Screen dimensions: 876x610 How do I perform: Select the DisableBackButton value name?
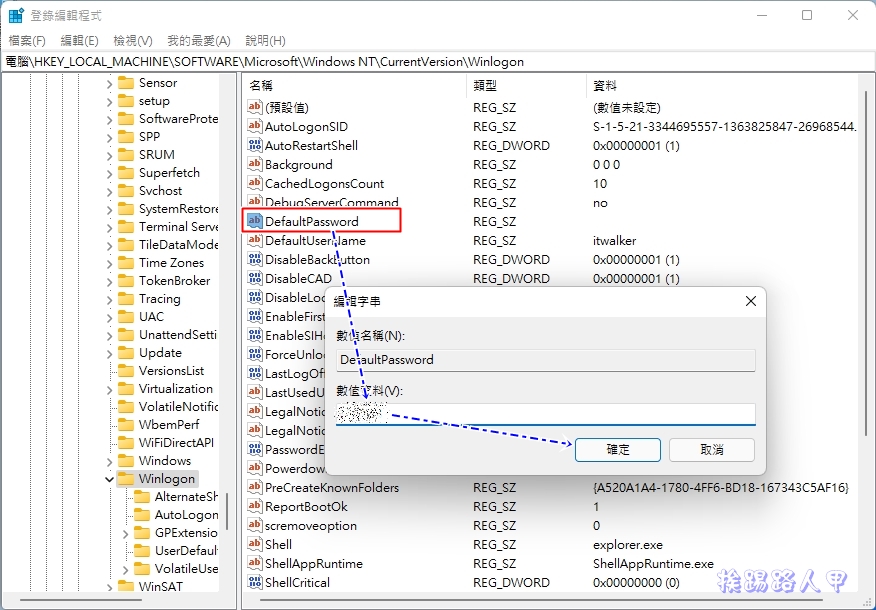(317, 260)
